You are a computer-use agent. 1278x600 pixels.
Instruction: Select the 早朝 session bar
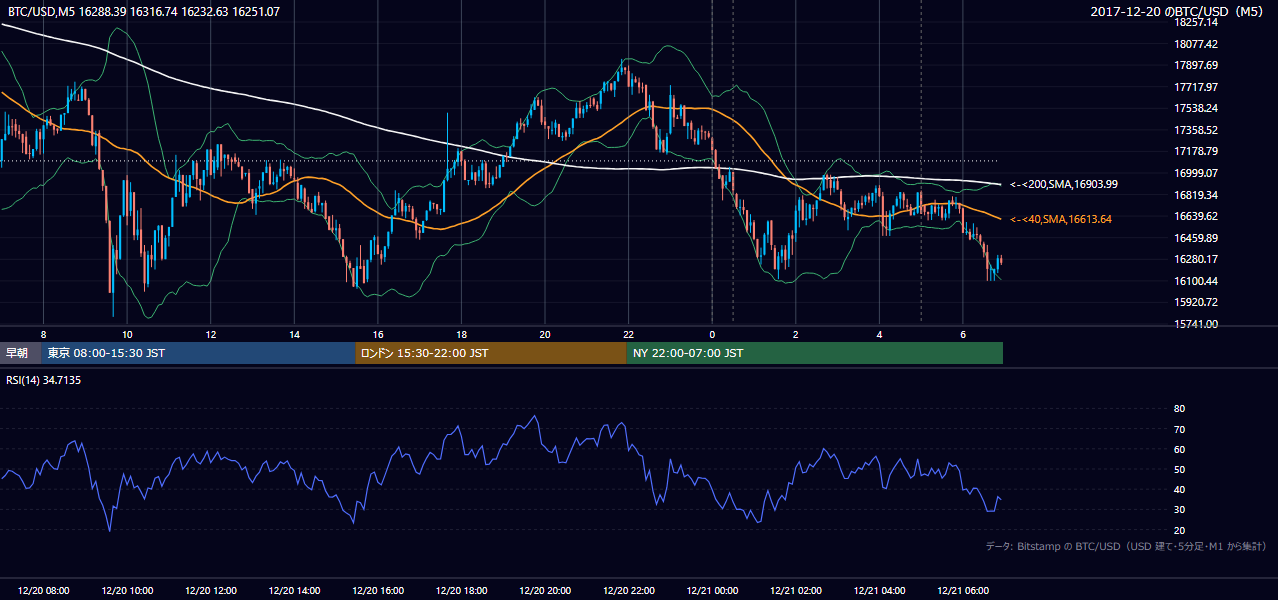(x=20, y=353)
